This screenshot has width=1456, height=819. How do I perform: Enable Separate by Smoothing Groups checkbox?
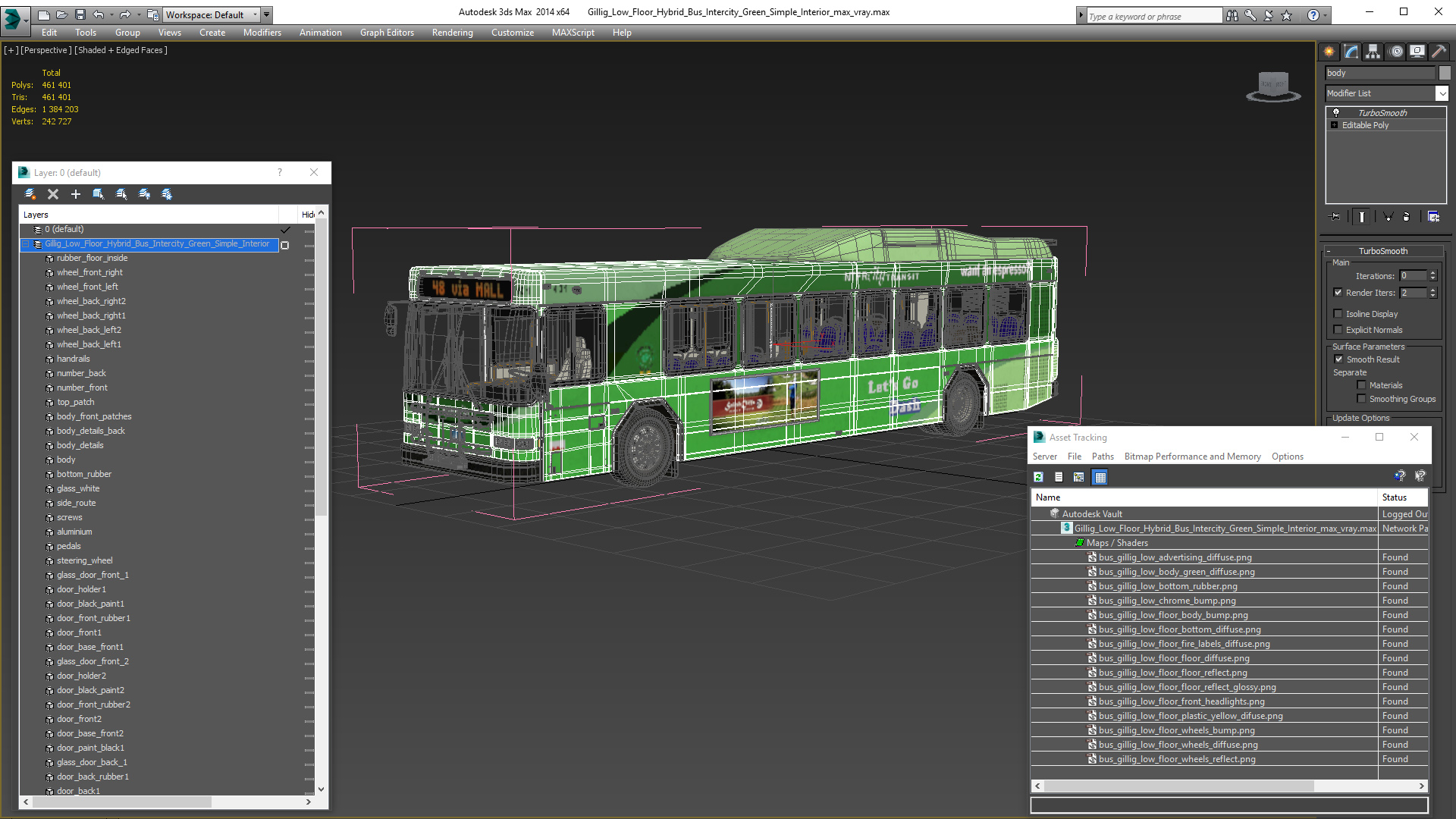[1362, 399]
